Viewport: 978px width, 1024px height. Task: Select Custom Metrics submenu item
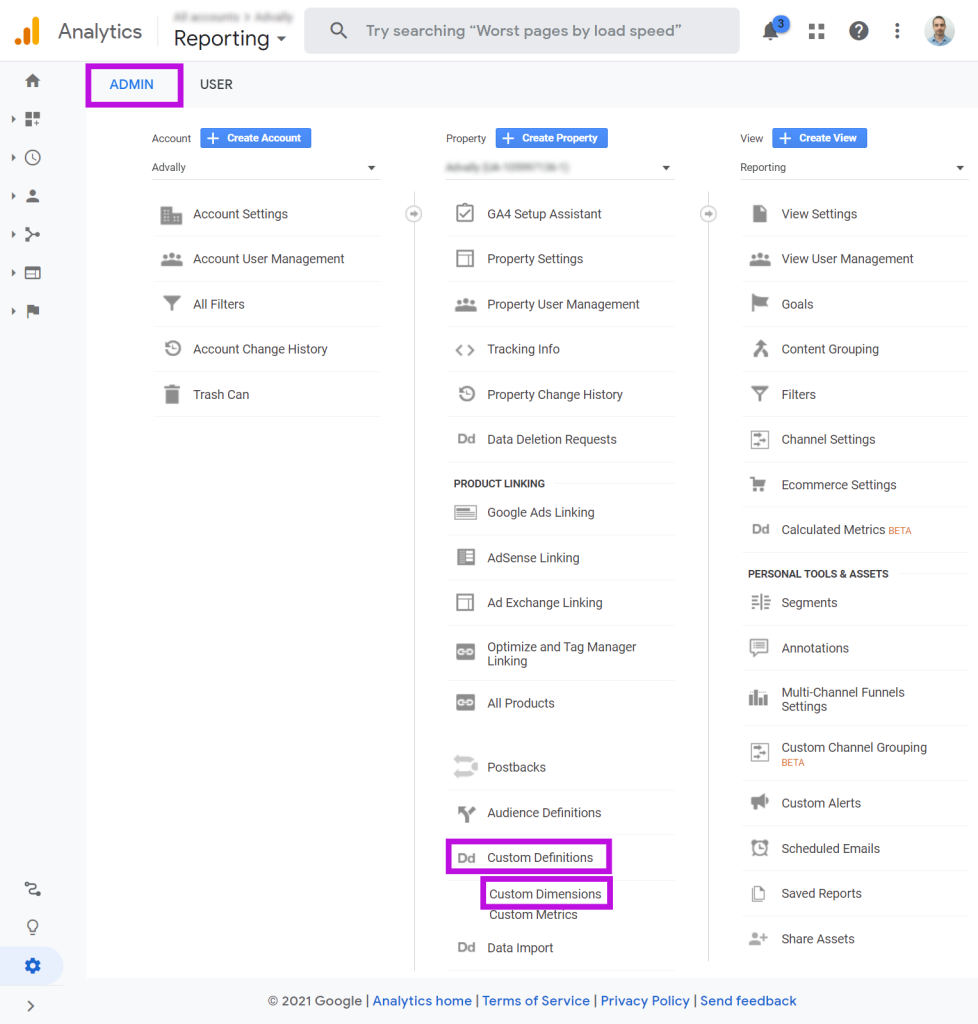[533, 915]
